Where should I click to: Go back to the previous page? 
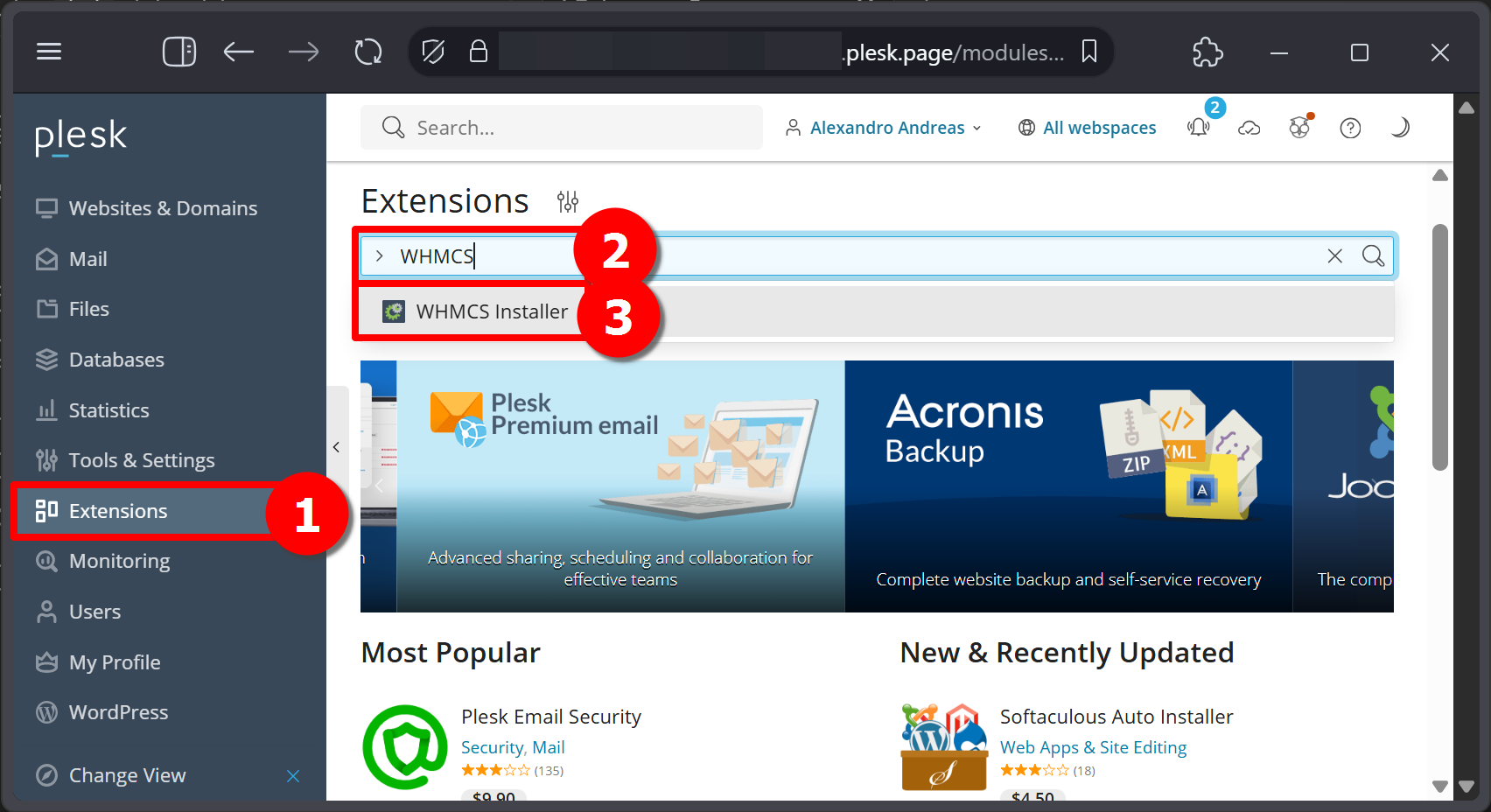tap(238, 52)
